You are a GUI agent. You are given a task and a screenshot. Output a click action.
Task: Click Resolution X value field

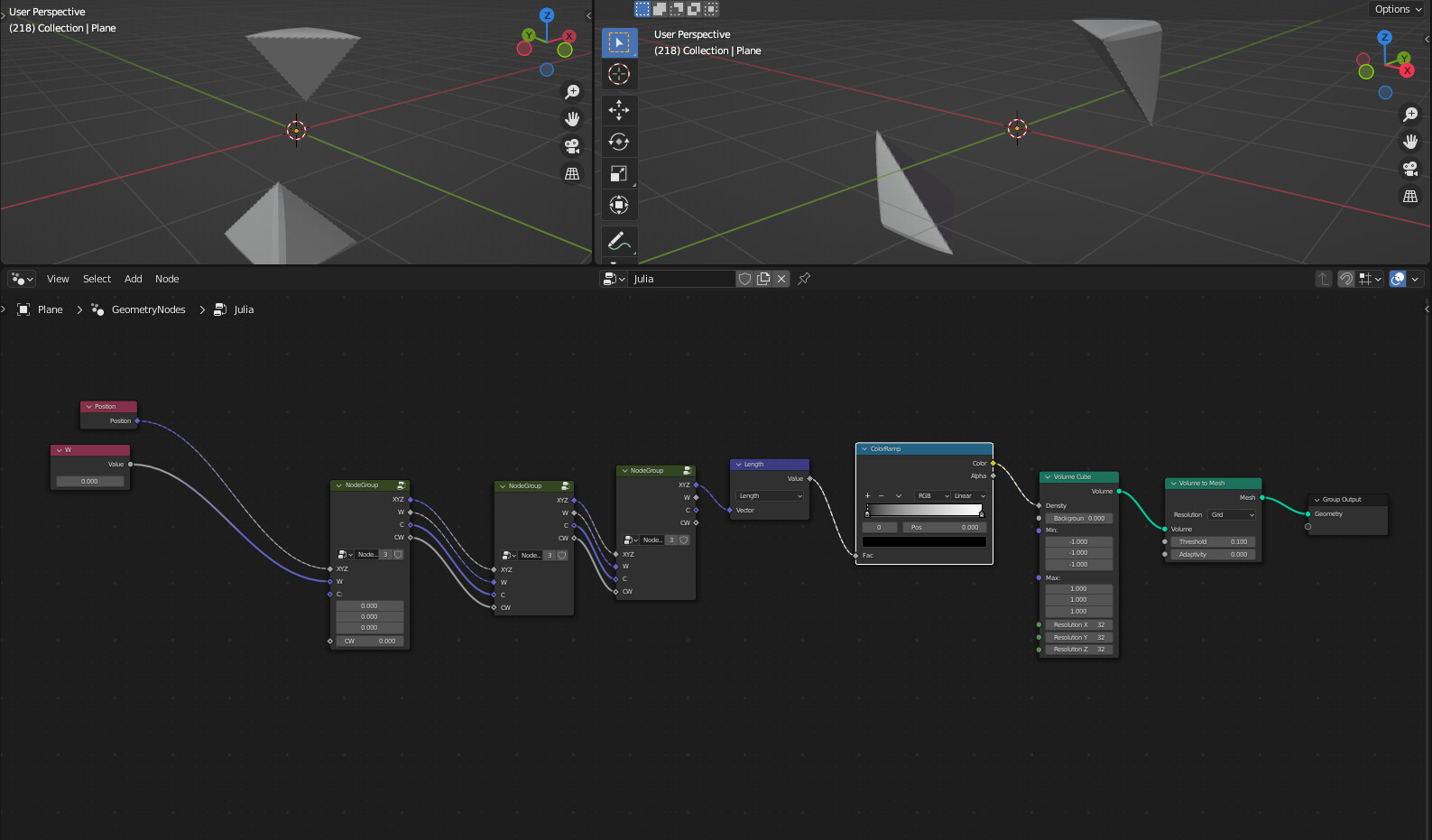[1079, 624]
